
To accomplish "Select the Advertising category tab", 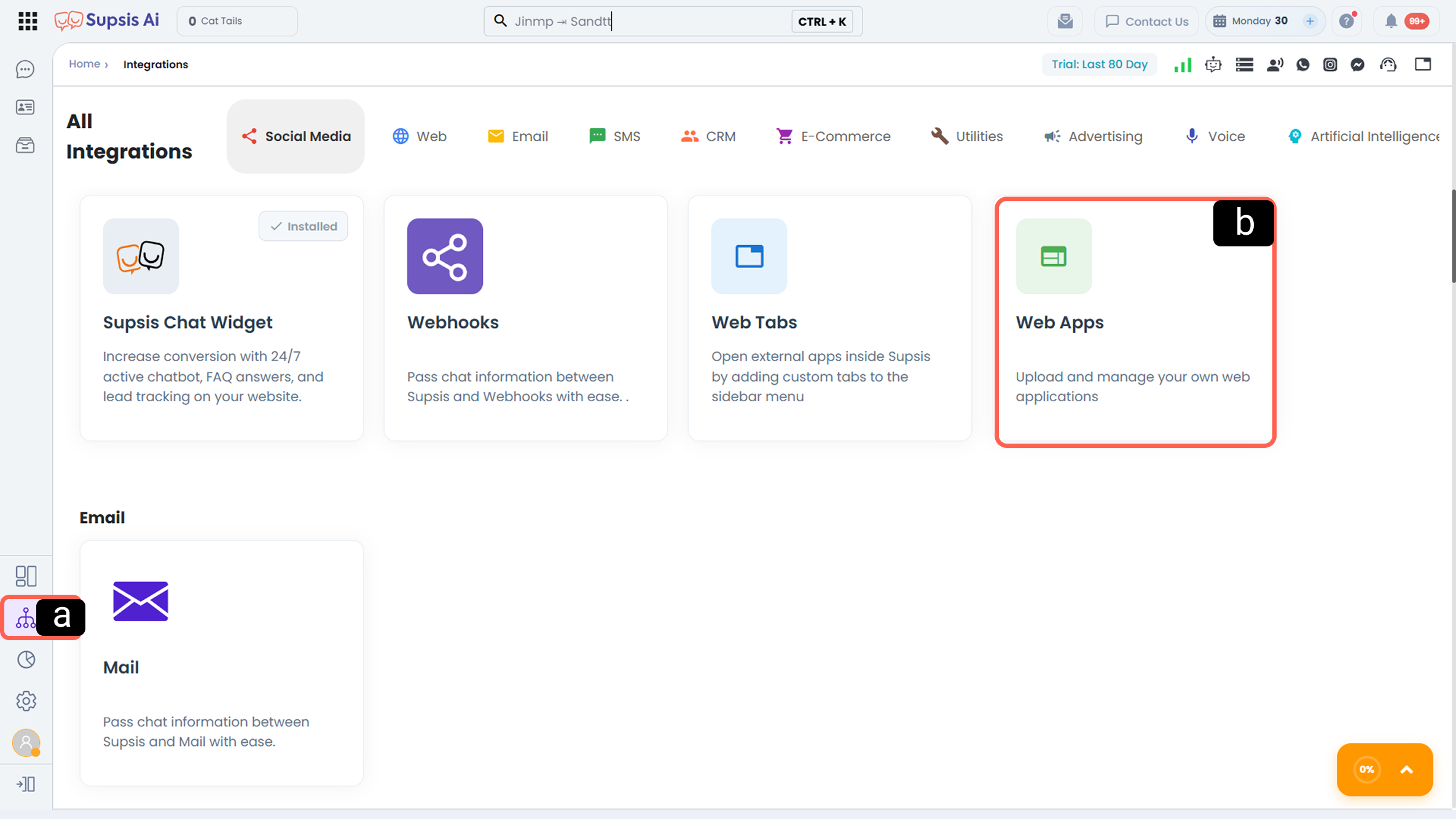I will pyautogui.click(x=1094, y=136).
